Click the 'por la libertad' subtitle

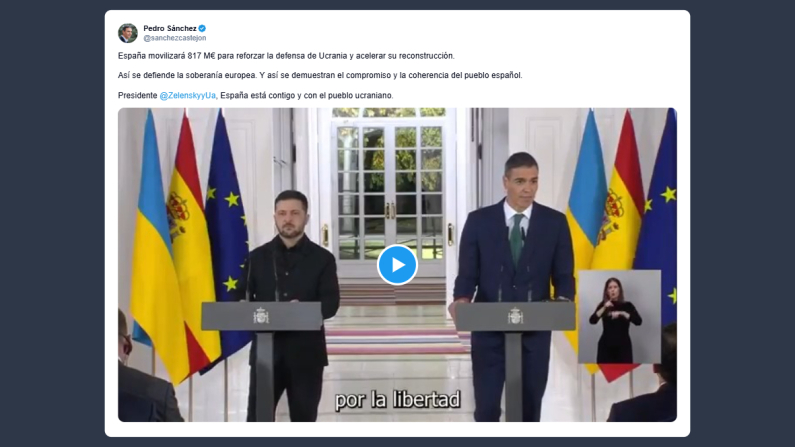click(397, 399)
